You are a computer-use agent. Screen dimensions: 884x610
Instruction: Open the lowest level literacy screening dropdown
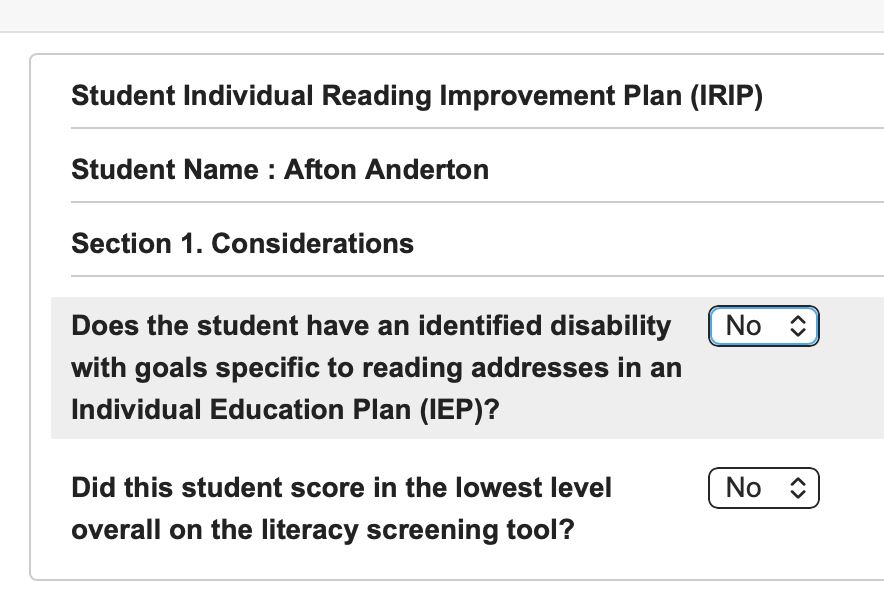click(763, 488)
